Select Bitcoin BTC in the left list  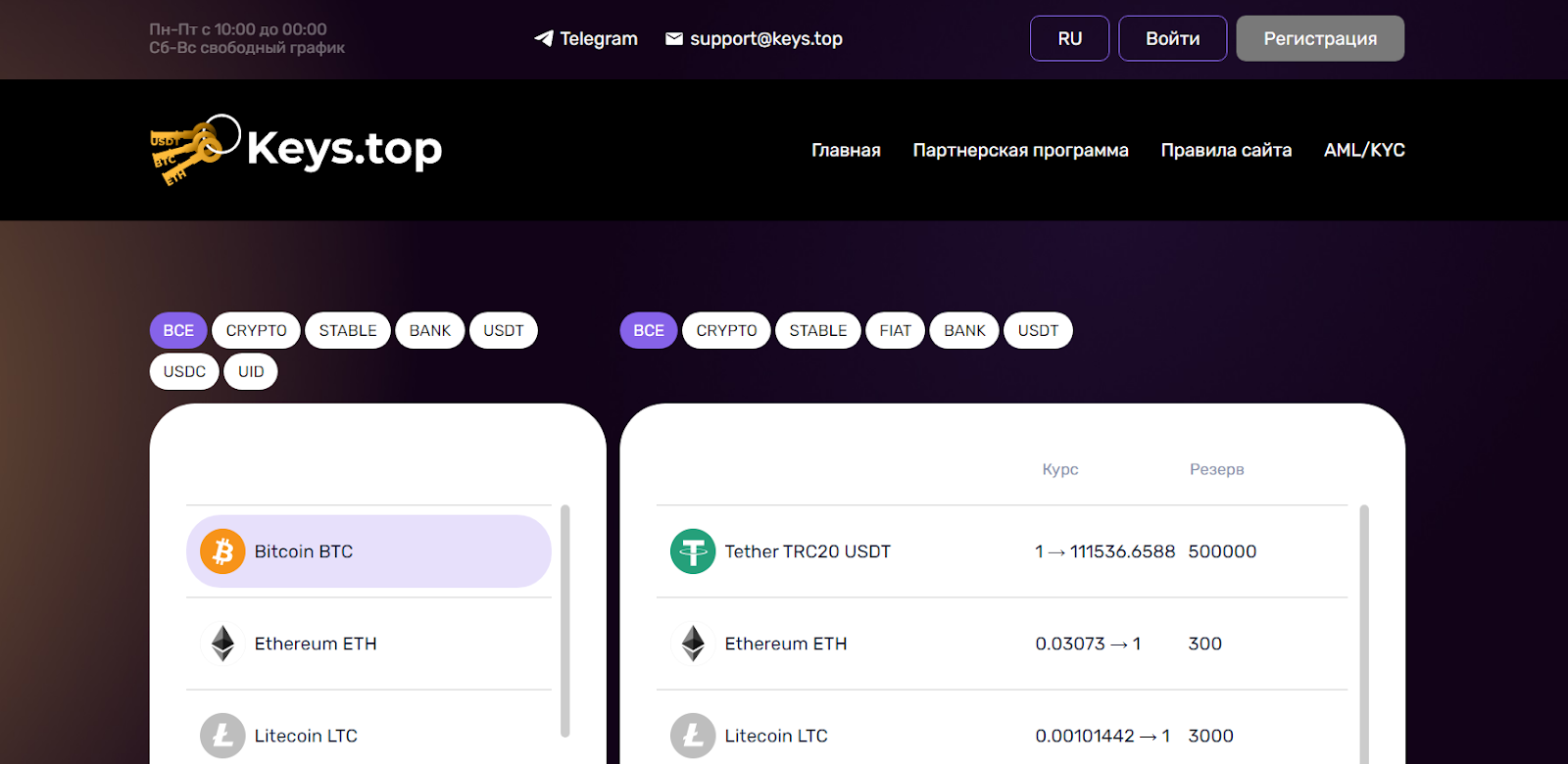(368, 551)
